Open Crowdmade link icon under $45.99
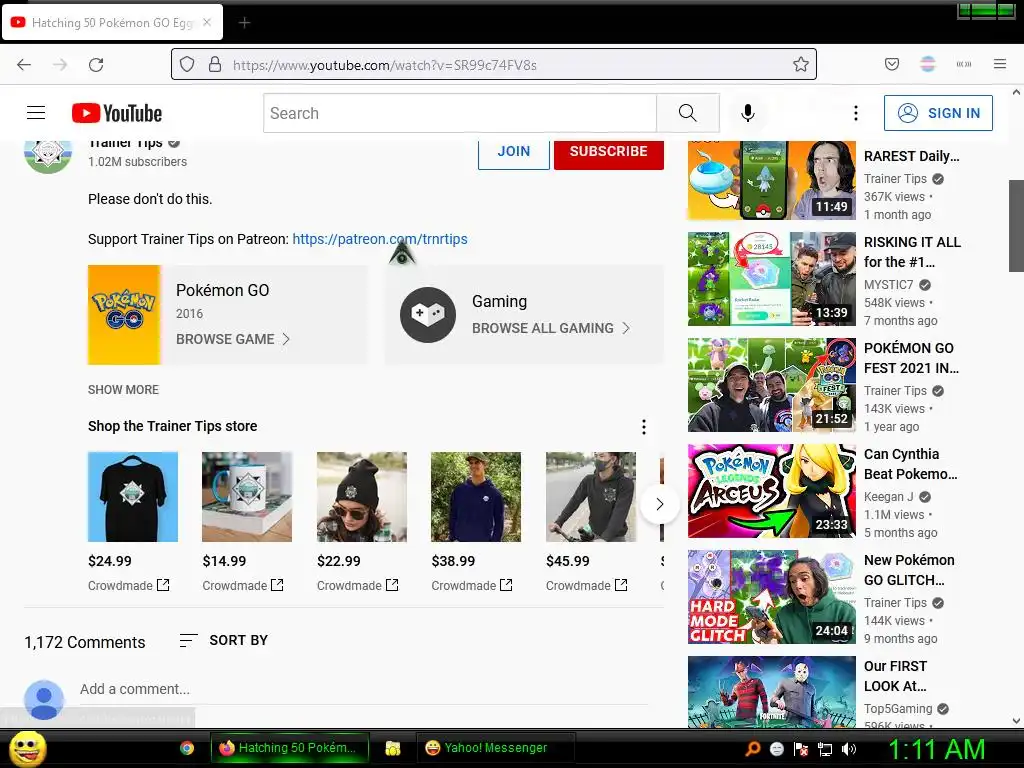The height and width of the screenshot is (768, 1024). (x=621, y=585)
